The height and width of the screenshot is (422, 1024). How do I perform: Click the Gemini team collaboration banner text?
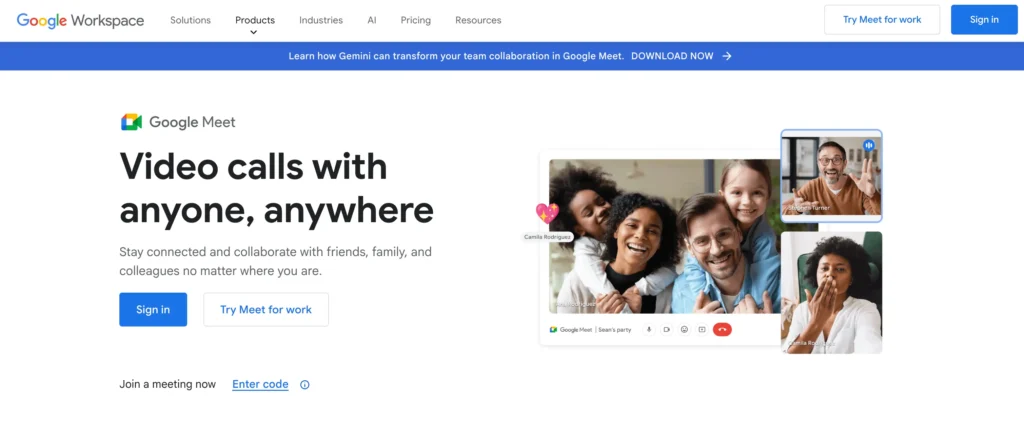coord(456,56)
